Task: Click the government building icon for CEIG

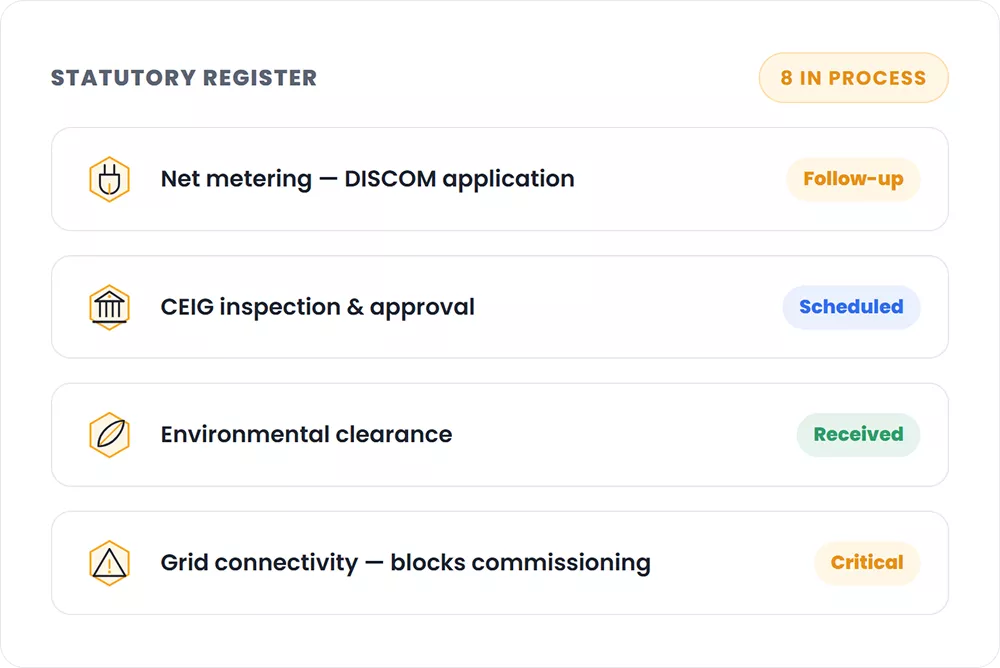Action: point(110,307)
